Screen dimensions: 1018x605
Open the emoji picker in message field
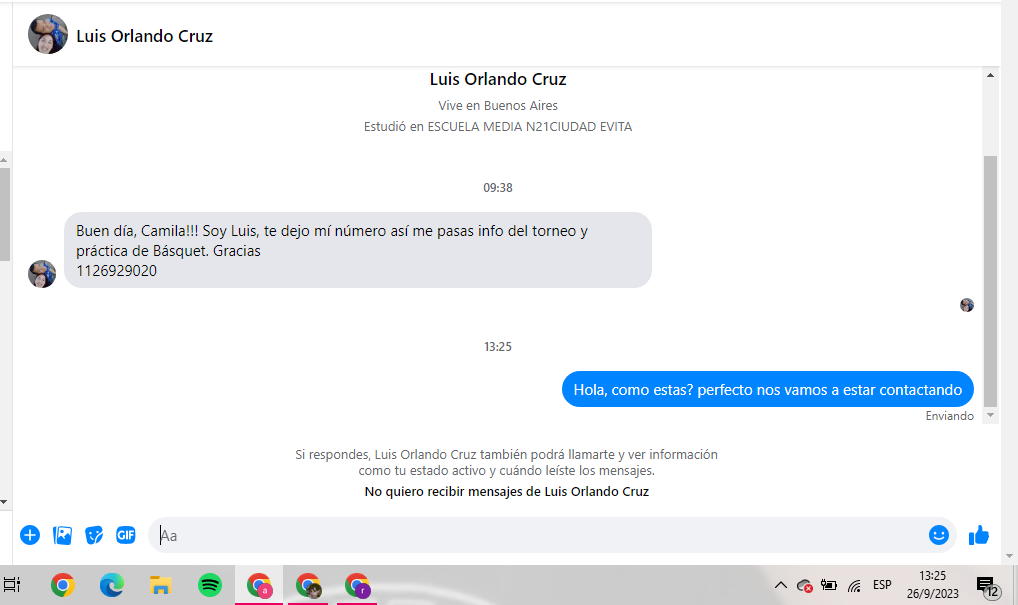click(x=939, y=535)
